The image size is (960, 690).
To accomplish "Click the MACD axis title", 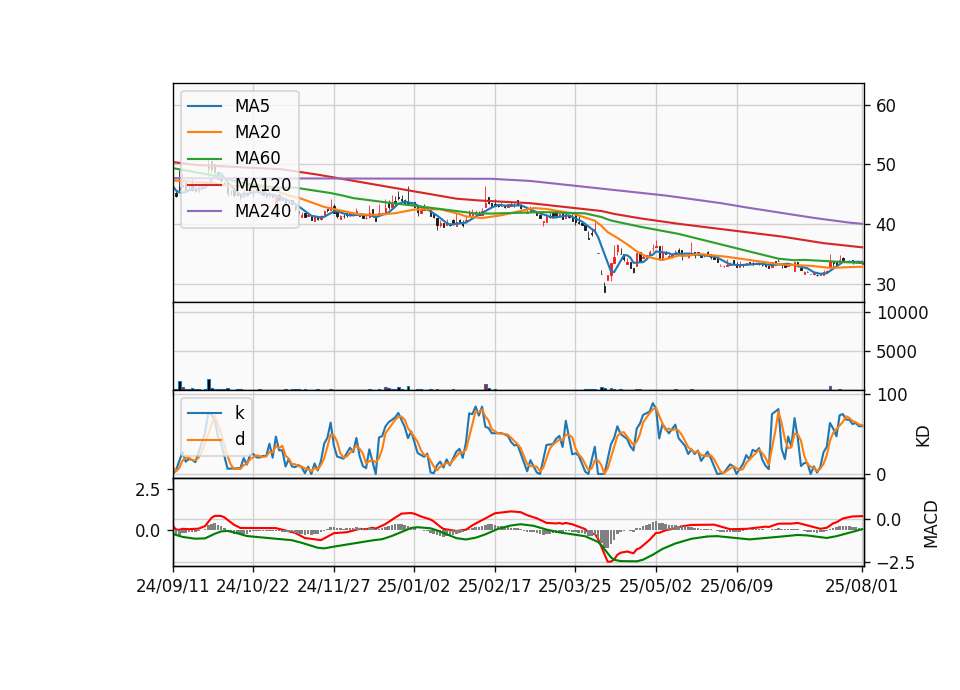I will 931,524.
